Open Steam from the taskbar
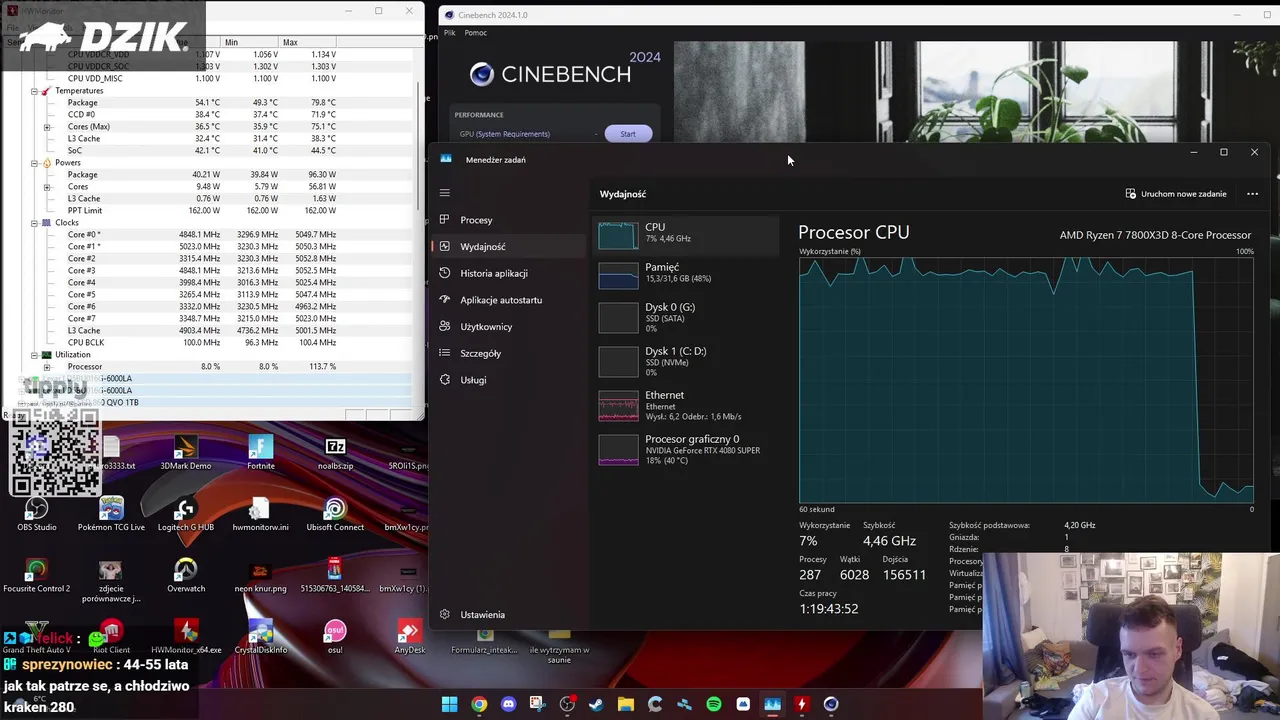 596,704
